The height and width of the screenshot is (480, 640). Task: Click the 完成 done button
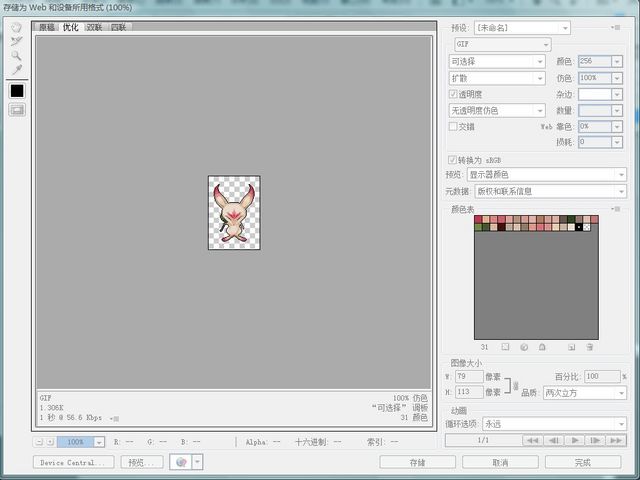pos(583,462)
